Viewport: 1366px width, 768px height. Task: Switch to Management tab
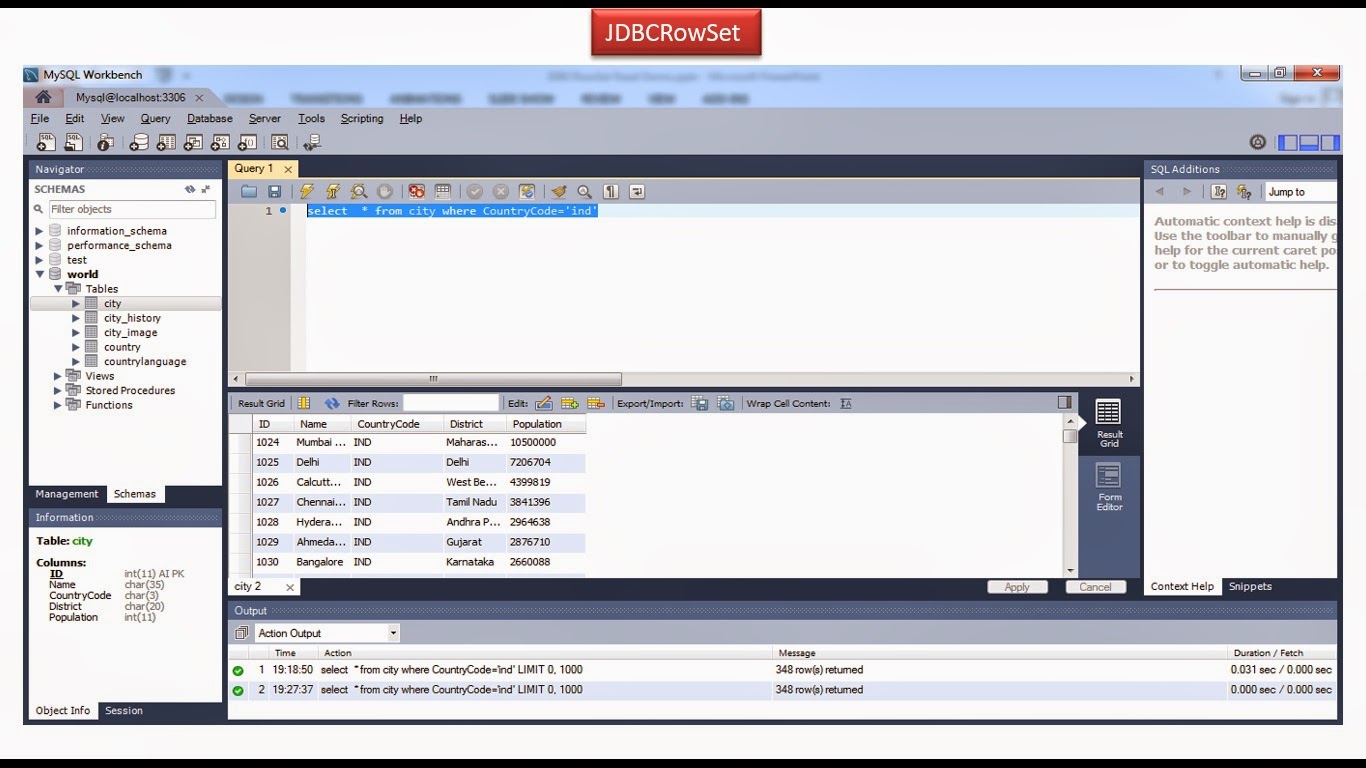[x=67, y=494]
